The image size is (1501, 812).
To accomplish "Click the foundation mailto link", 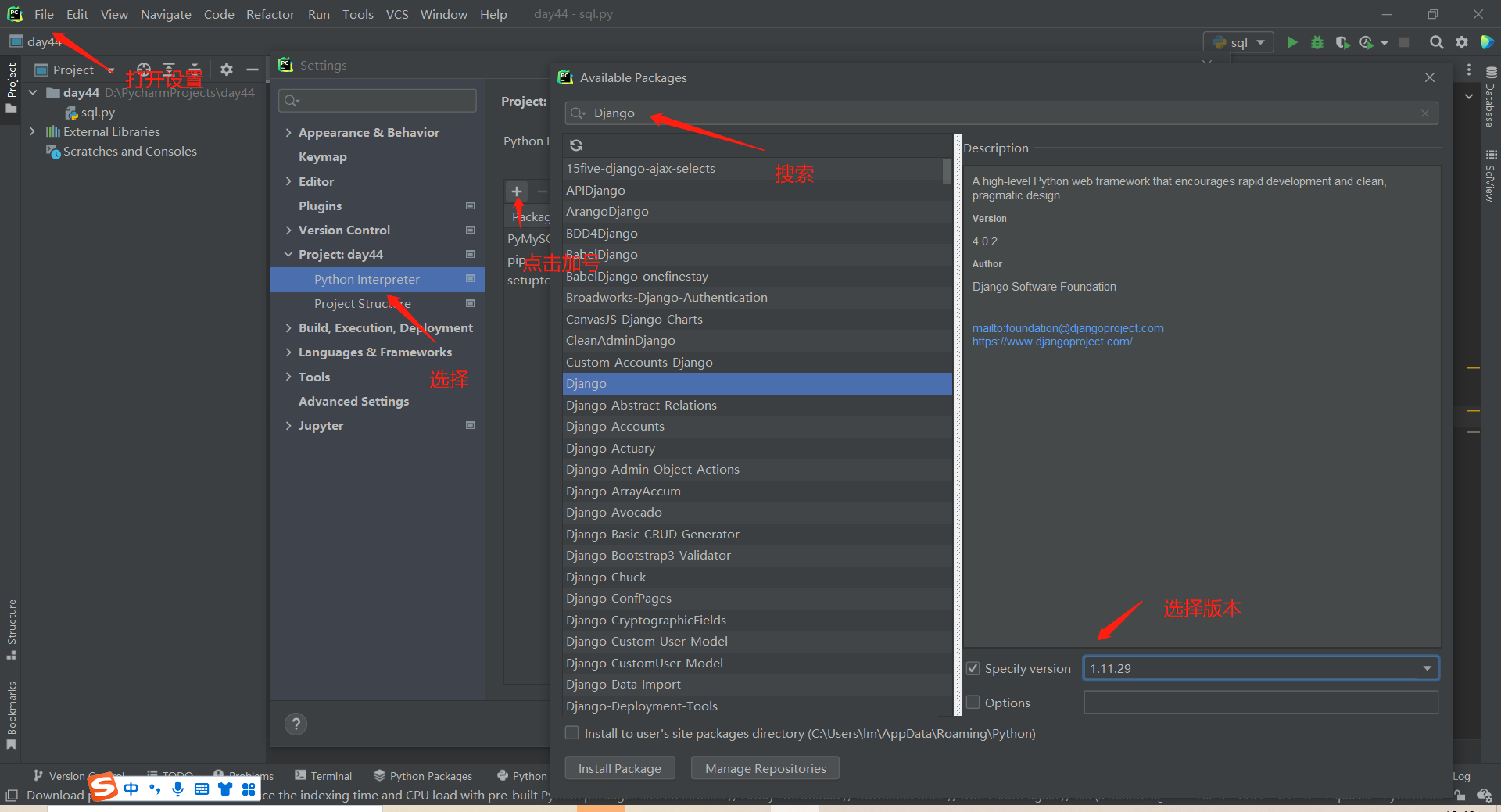I will (x=1068, y=328).
